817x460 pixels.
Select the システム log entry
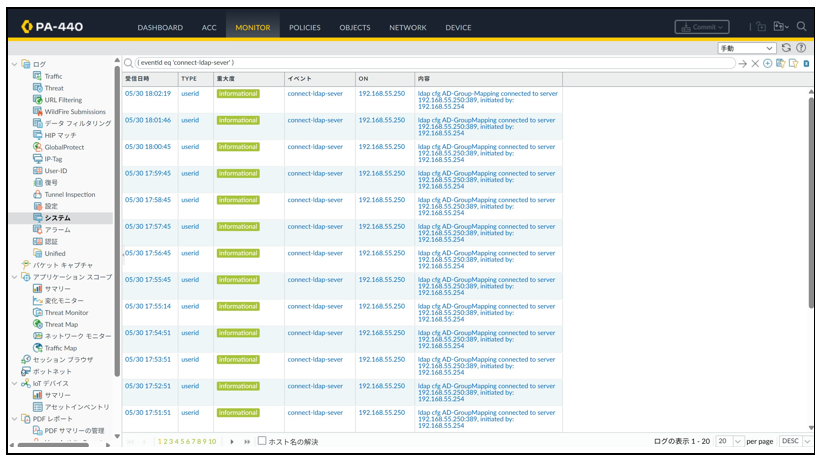point(57,218)
